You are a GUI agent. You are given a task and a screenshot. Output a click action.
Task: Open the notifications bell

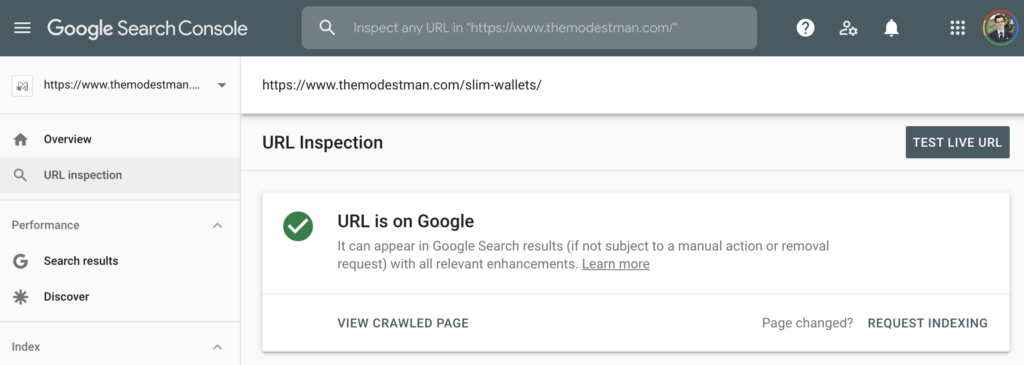(891, 28)
